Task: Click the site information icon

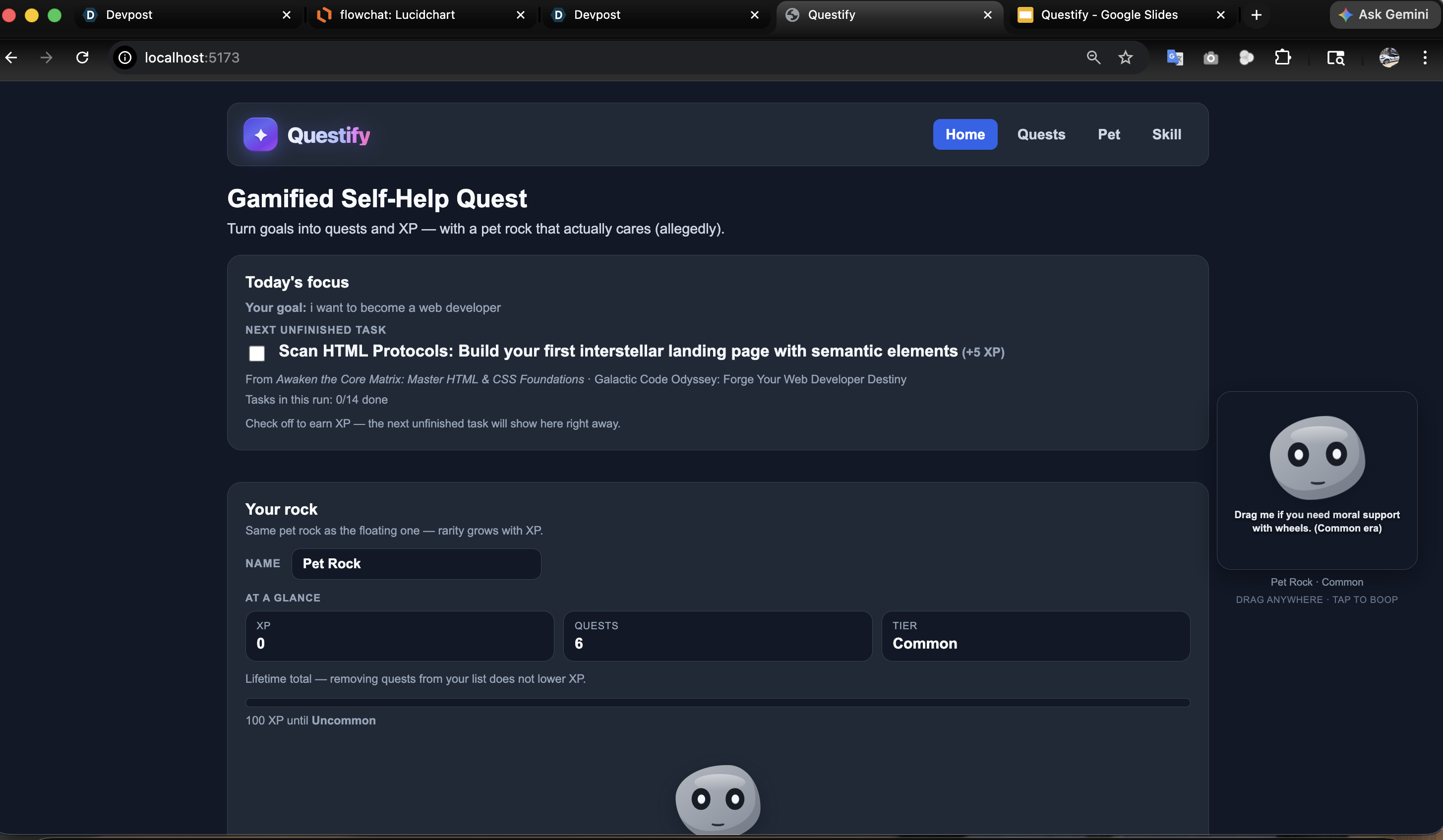Action: click(125, 58)
